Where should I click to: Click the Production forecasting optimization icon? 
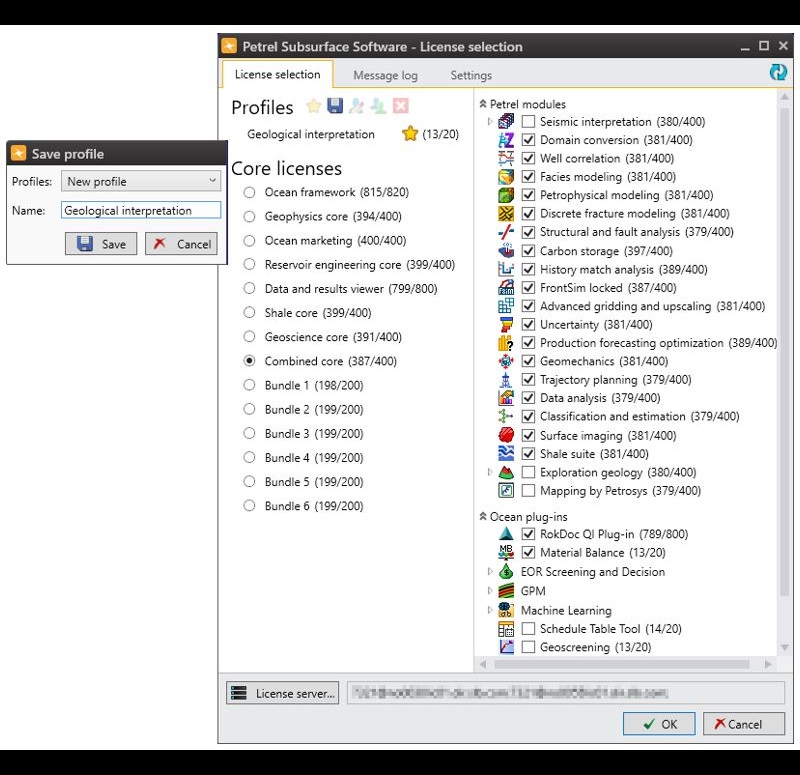point(506,342)
